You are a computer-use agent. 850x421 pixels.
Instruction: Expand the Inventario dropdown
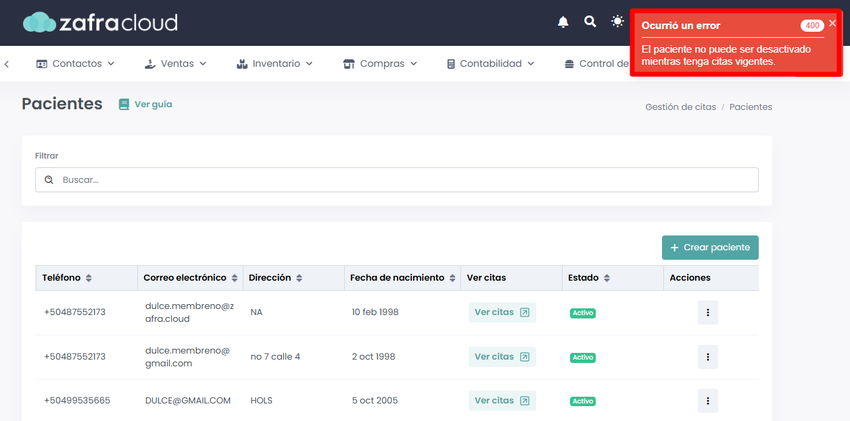click(x=275, y=64)
